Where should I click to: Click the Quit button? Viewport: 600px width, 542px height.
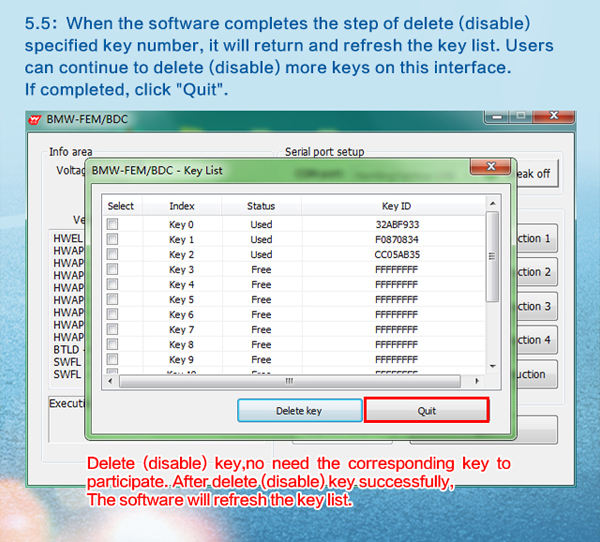(x=427, y=411)
